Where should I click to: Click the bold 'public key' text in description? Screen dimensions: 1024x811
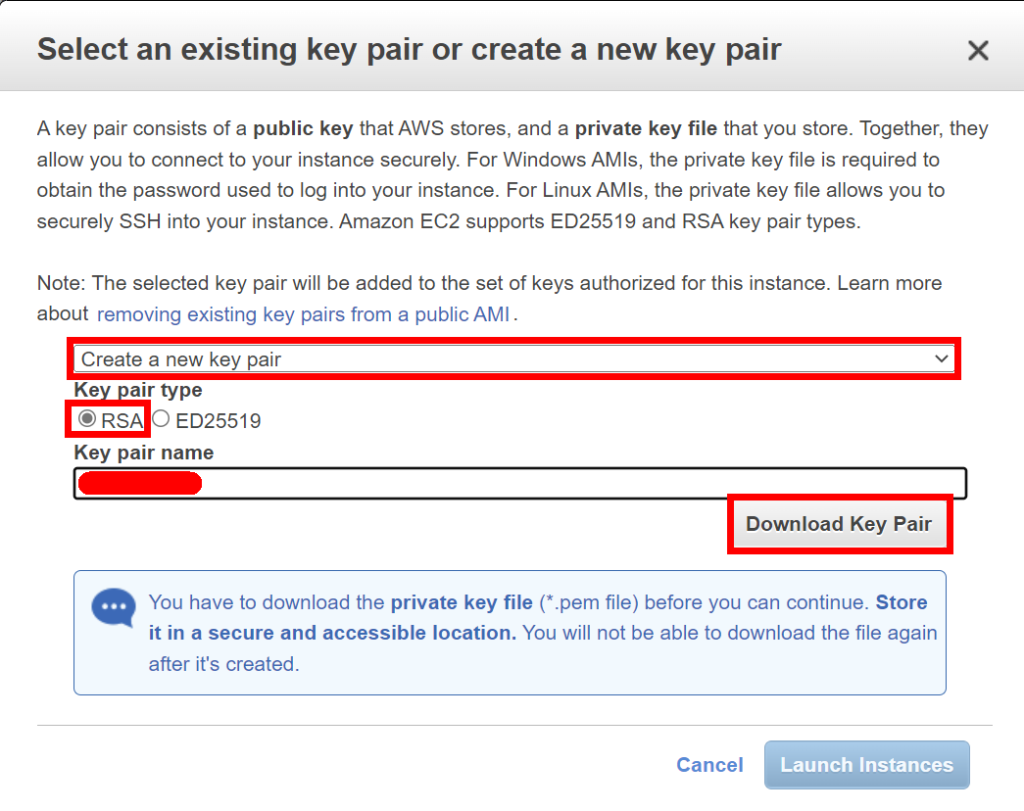(303, 129)
